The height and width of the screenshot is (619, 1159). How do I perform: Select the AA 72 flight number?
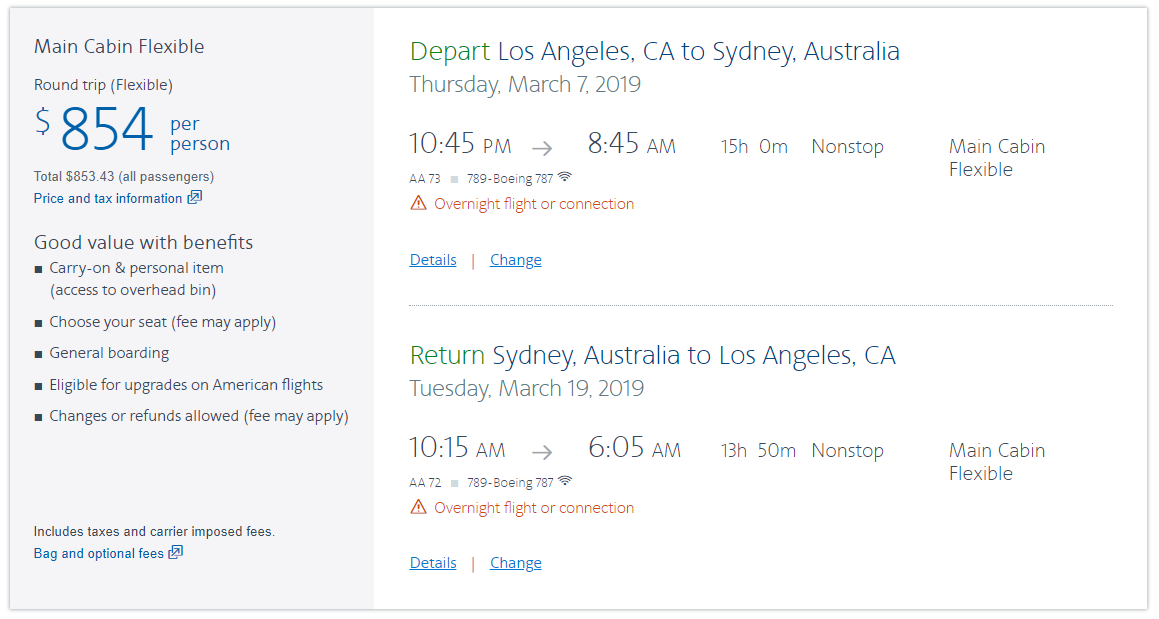click(x=425, y=483)
